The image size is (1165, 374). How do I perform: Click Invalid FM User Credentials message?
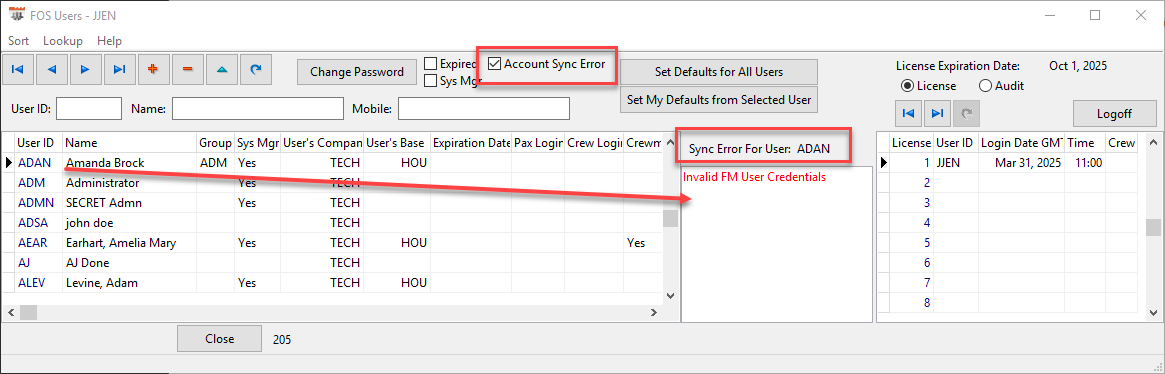[755, 177]
